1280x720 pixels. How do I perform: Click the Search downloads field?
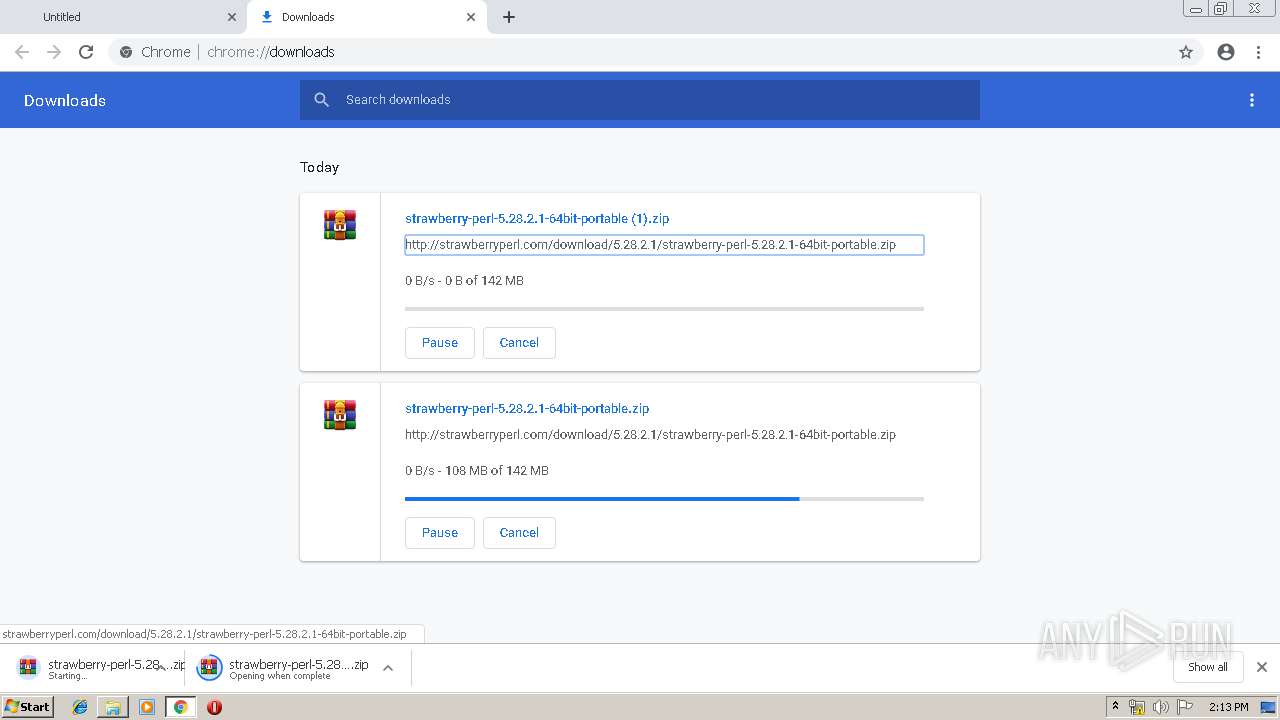pos(640,100)
